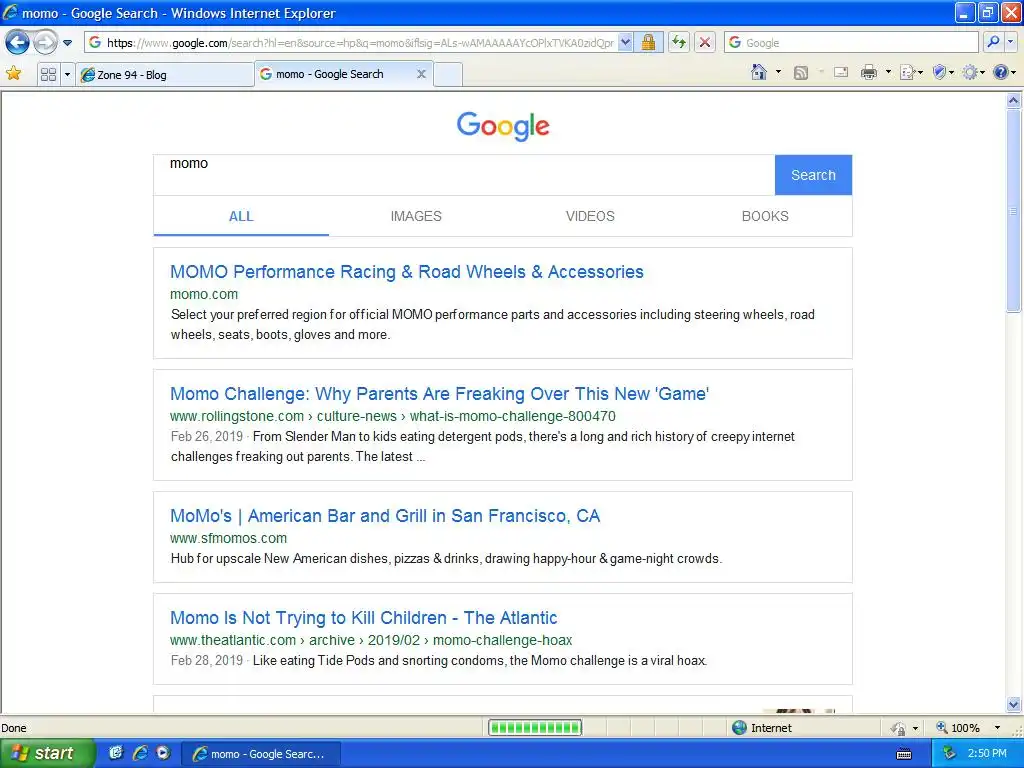Expand the address bar history dropdown
Screen dimensions: 1024x768
point(626,42)
